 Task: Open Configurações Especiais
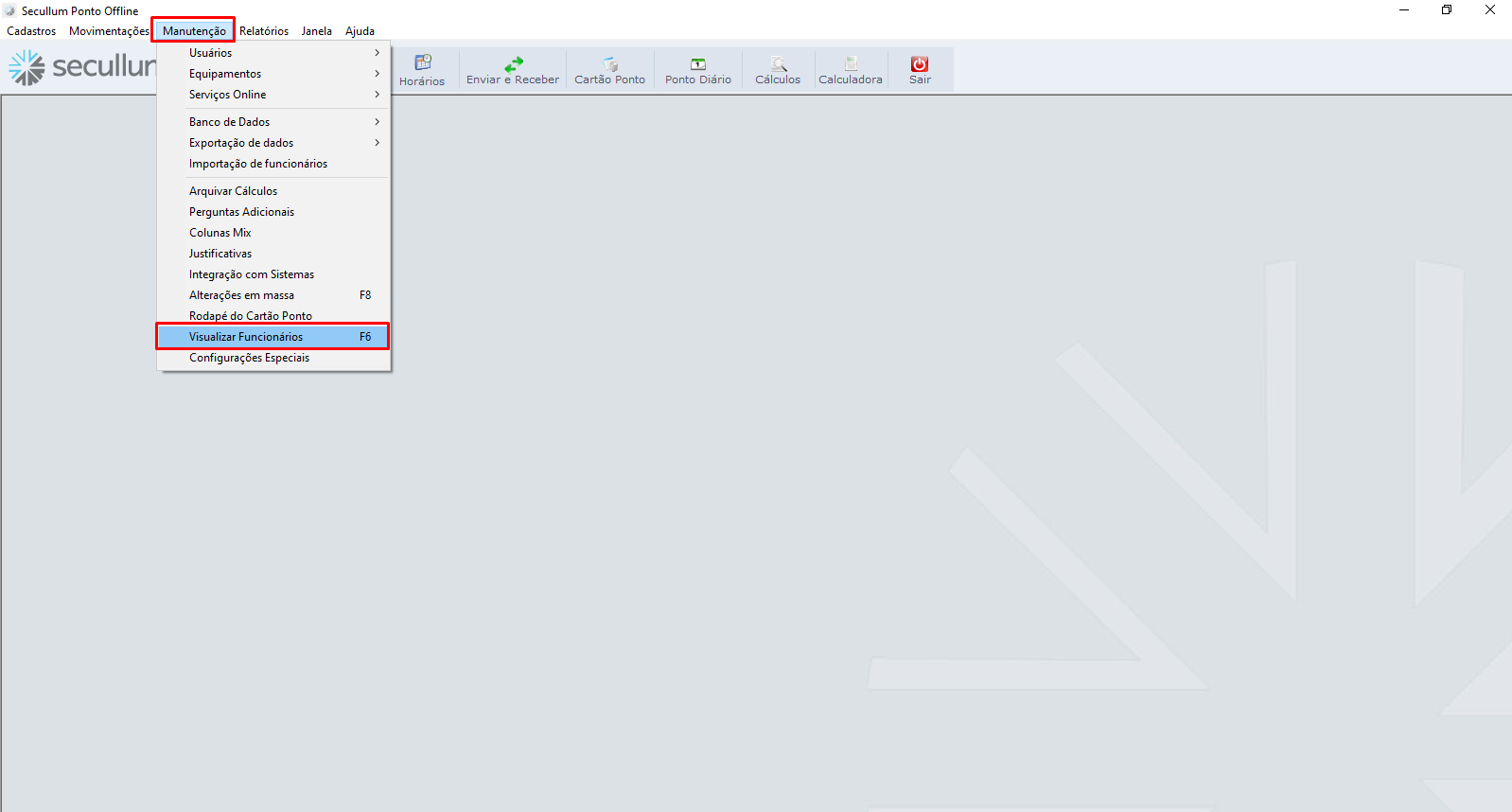pos(273,358)
